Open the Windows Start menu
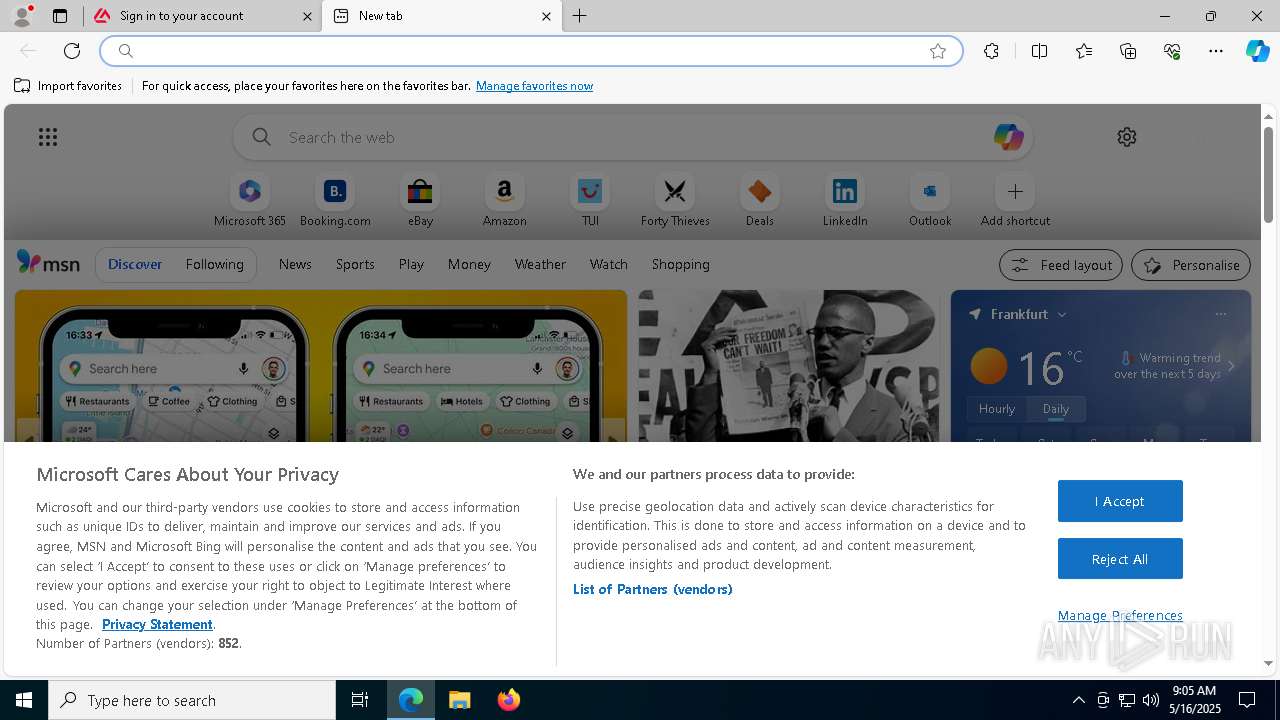 pos(24,700)
